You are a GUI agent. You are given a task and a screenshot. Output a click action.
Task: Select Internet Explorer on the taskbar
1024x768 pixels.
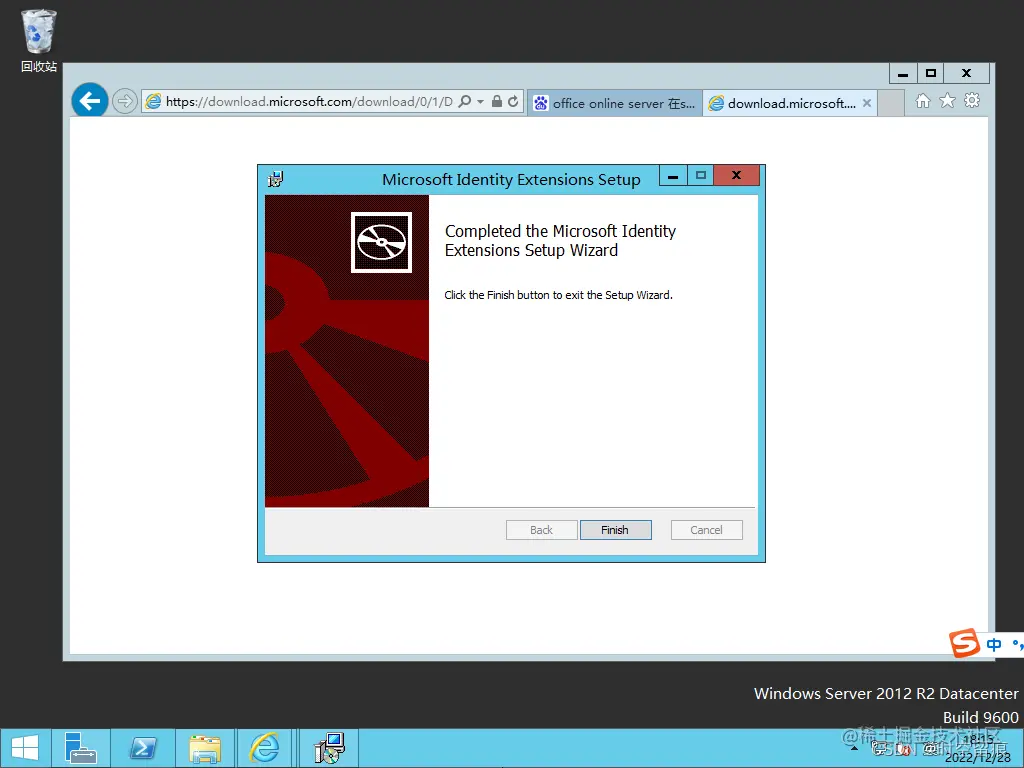coord(264,748)
